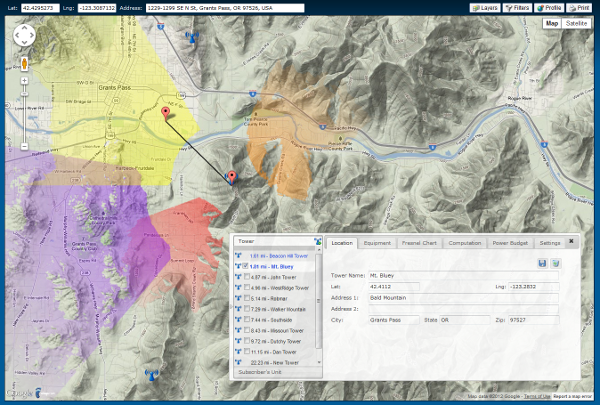
Task: Open the Fresnel Chart tab
Action: [419, 243]
